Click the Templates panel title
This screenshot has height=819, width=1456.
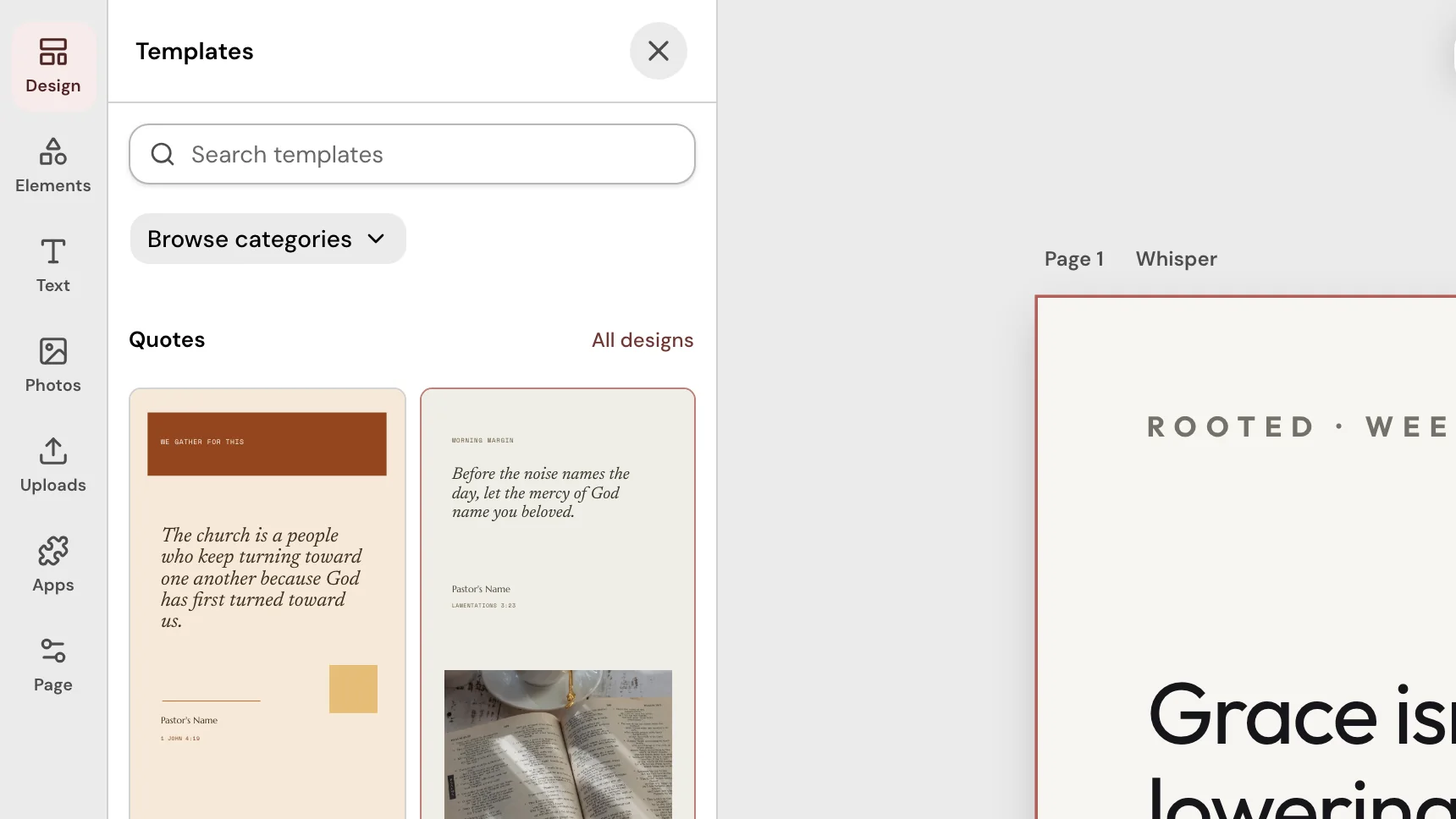point(195,52)
